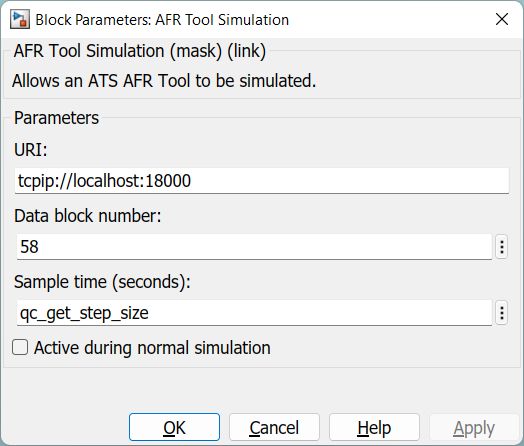This screenshot has height=446, width=524.
Task: Click the 'Parameters' group heading
Action: (56, 118)
